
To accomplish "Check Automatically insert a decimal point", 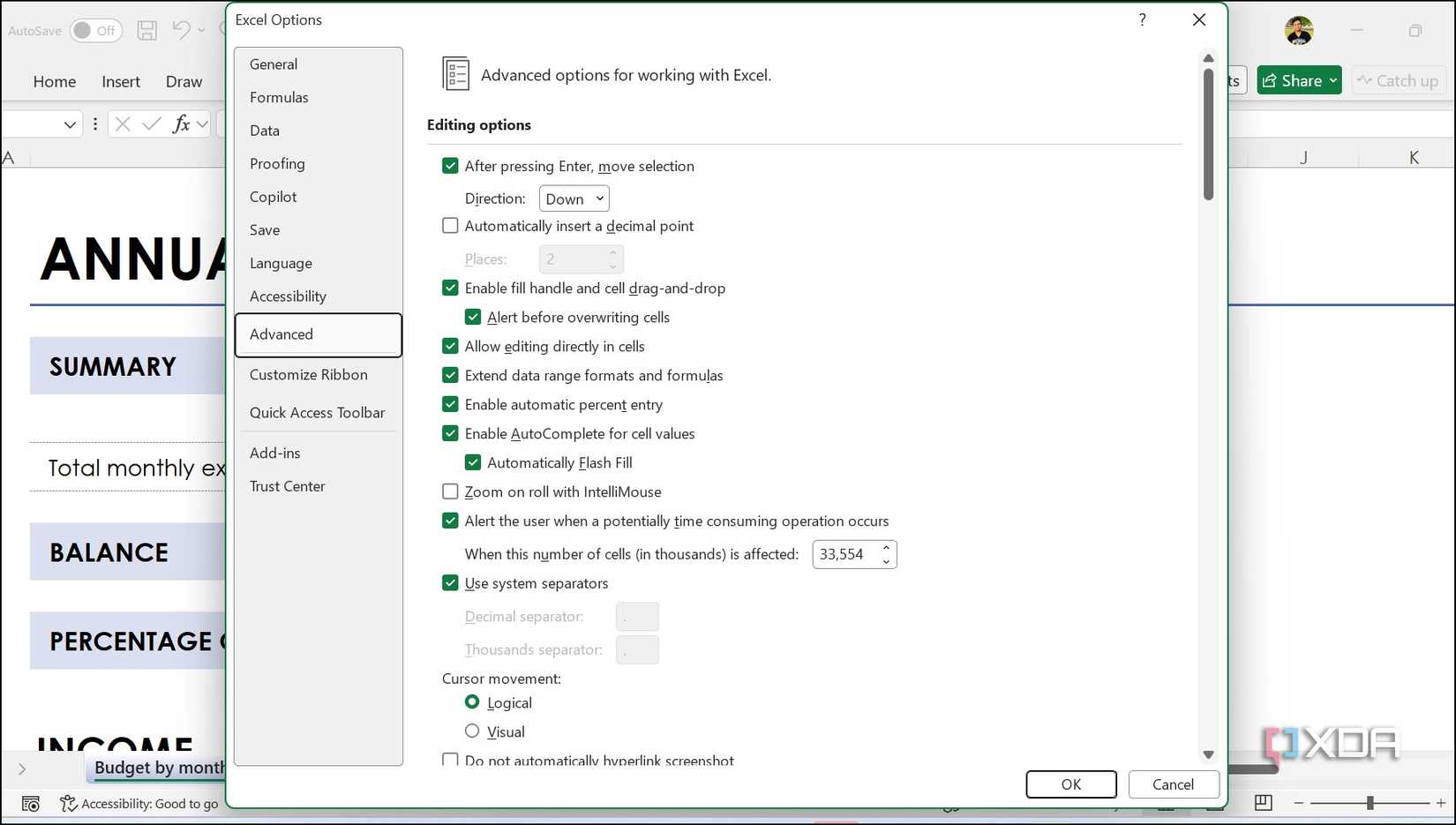I will pyautogui.click(x=450, y=226).
